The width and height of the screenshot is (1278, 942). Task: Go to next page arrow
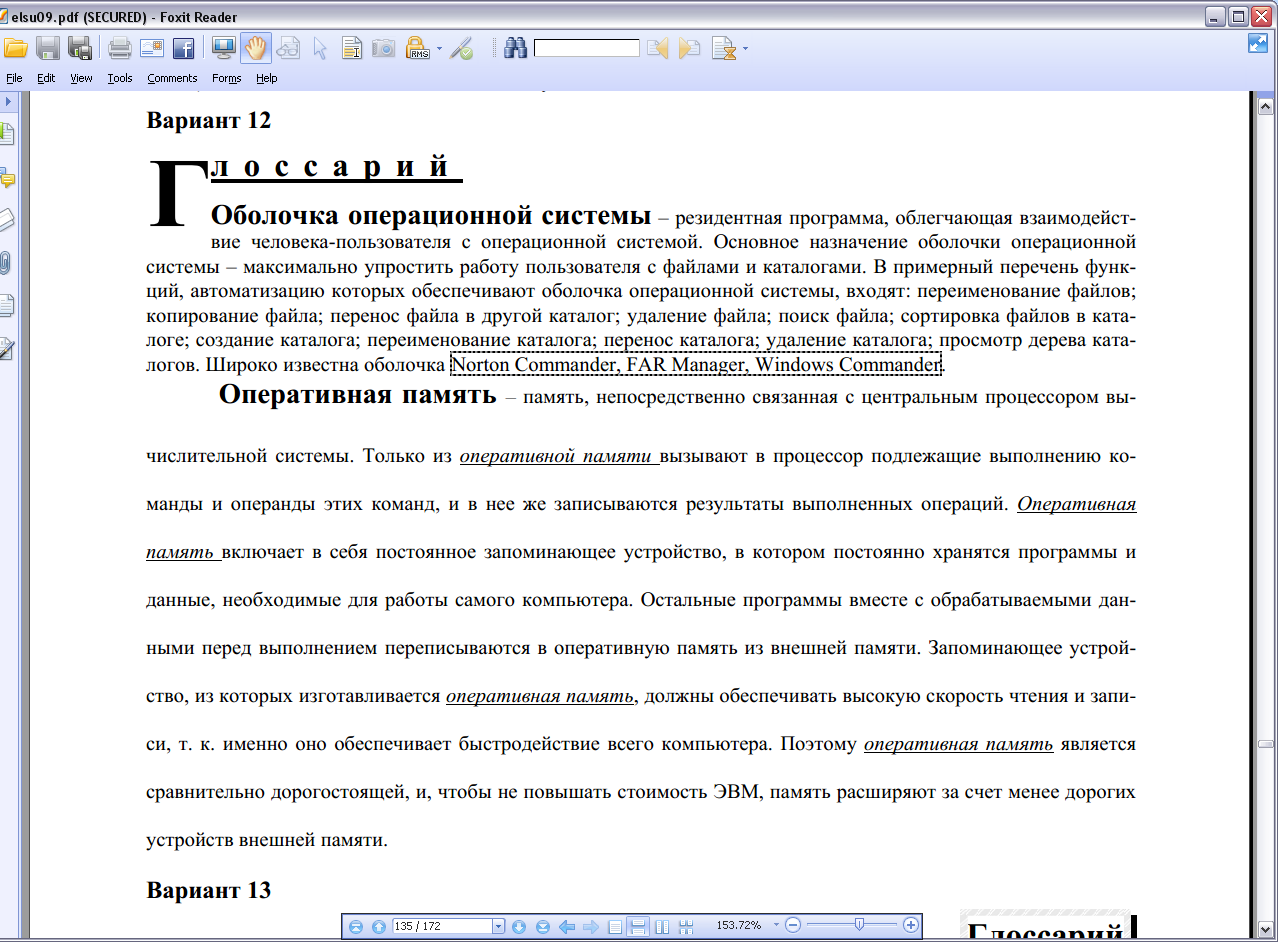click(x=519, y=927)
